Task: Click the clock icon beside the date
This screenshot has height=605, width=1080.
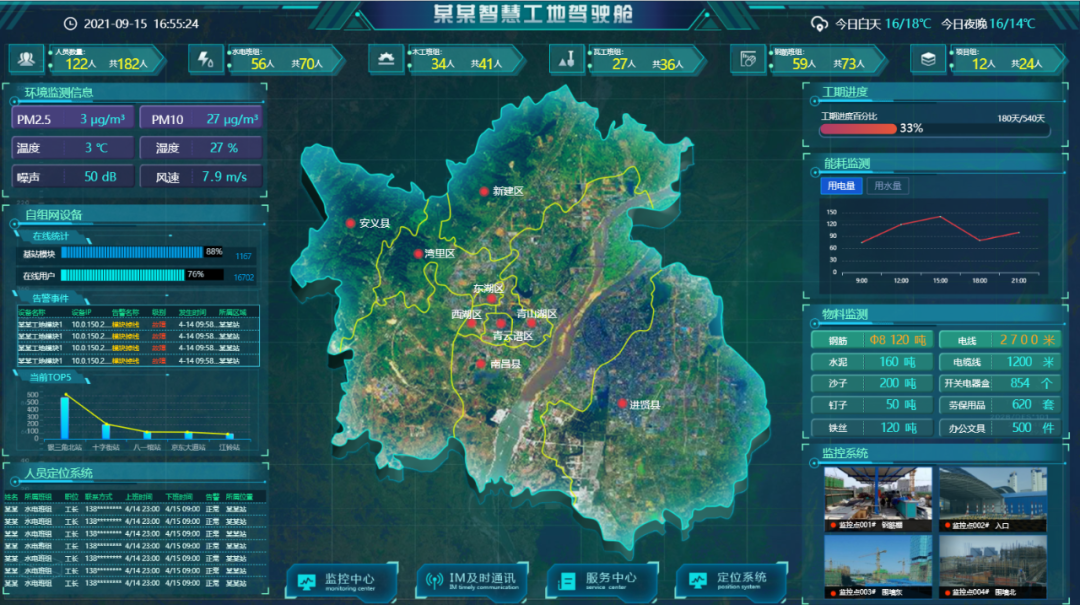Action: pos(70,23)
